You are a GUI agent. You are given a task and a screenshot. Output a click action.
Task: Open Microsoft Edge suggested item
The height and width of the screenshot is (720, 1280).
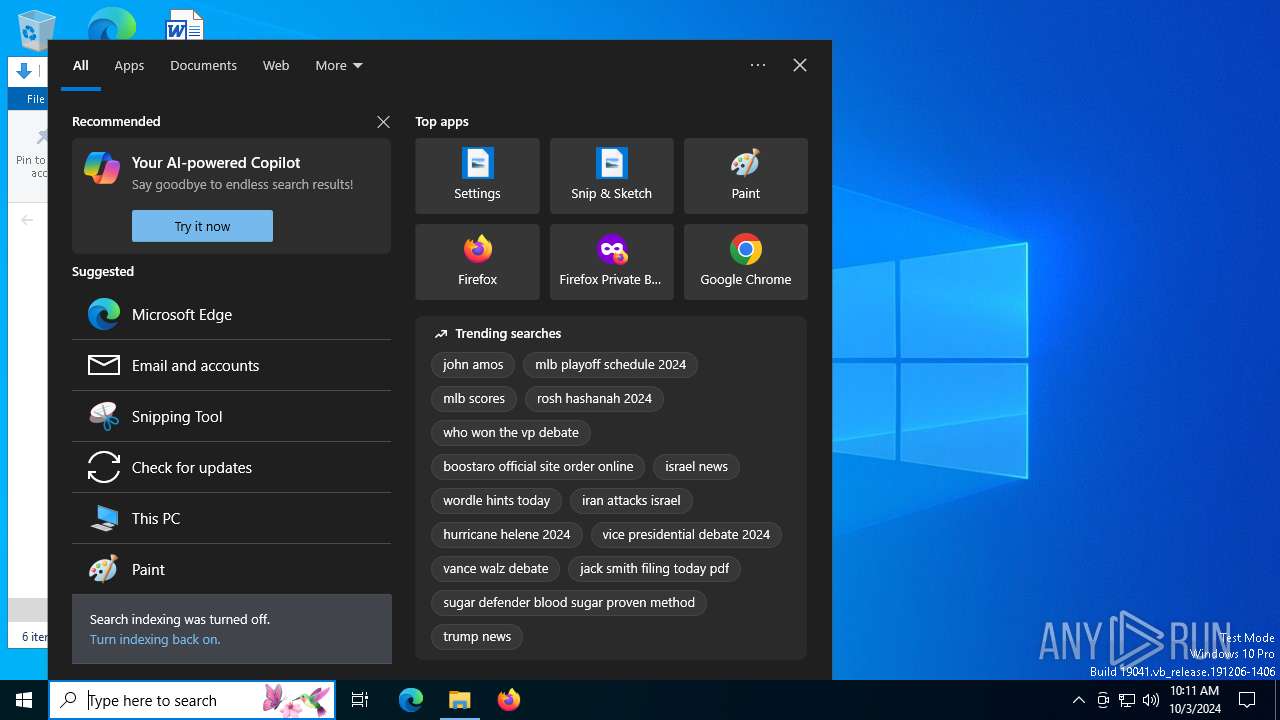pos(231,314)
